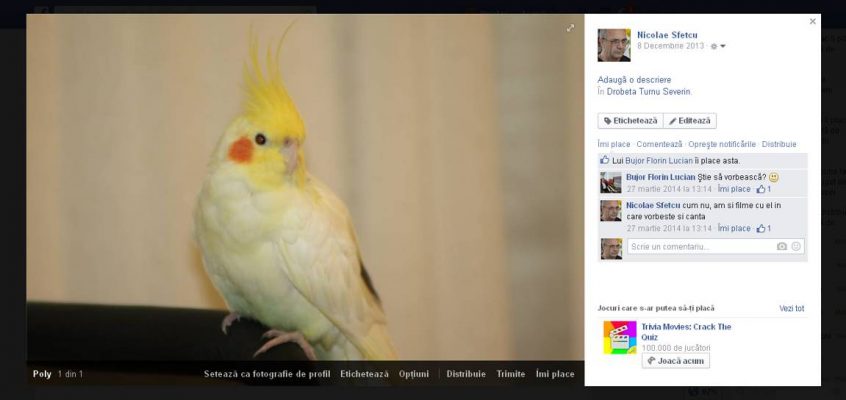Click Etichetează in bottom photo bar

point(364,374)
